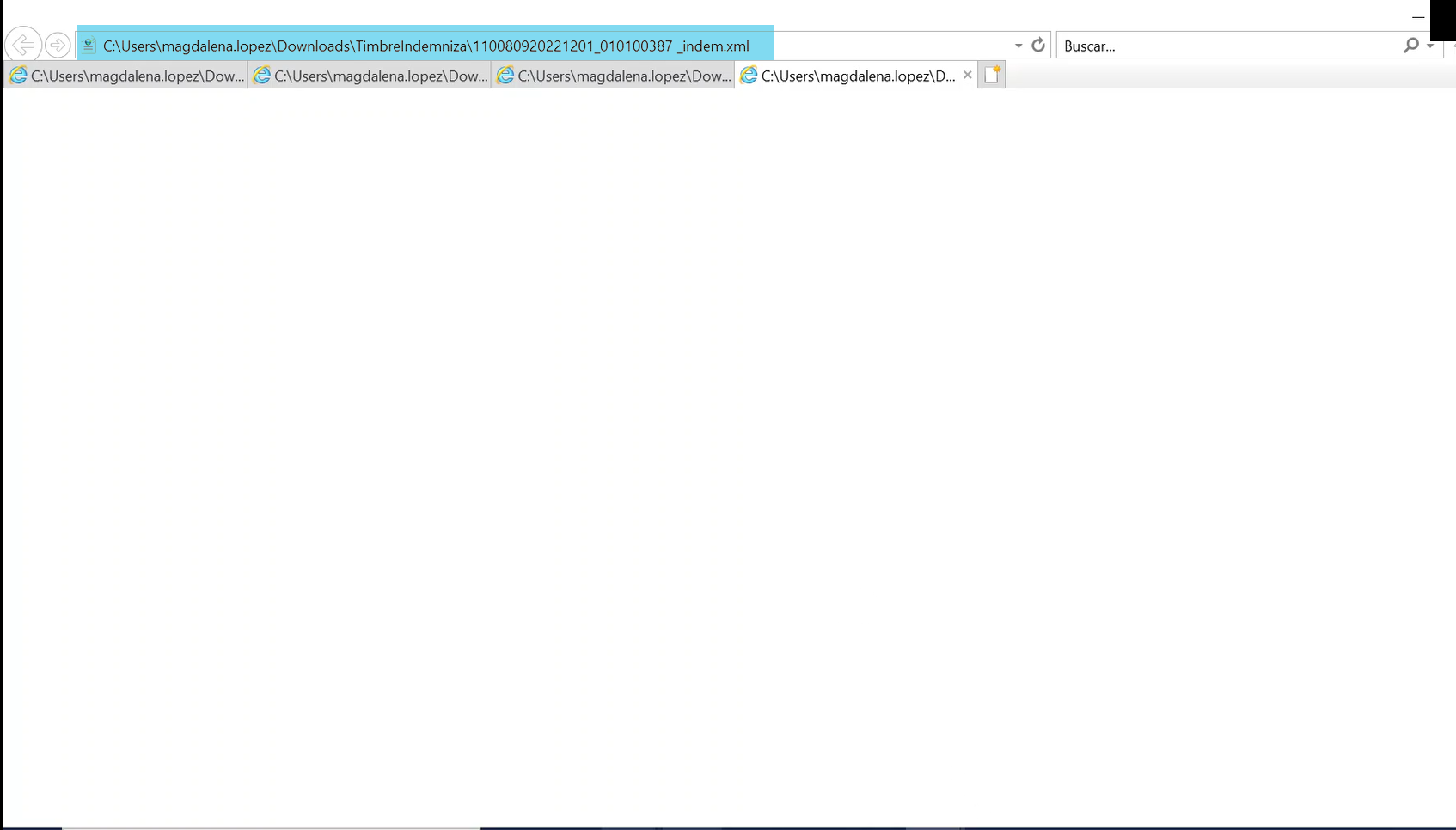Minimize the browser window
This screenshot has height=830, width=1456.
(1418, 16)
